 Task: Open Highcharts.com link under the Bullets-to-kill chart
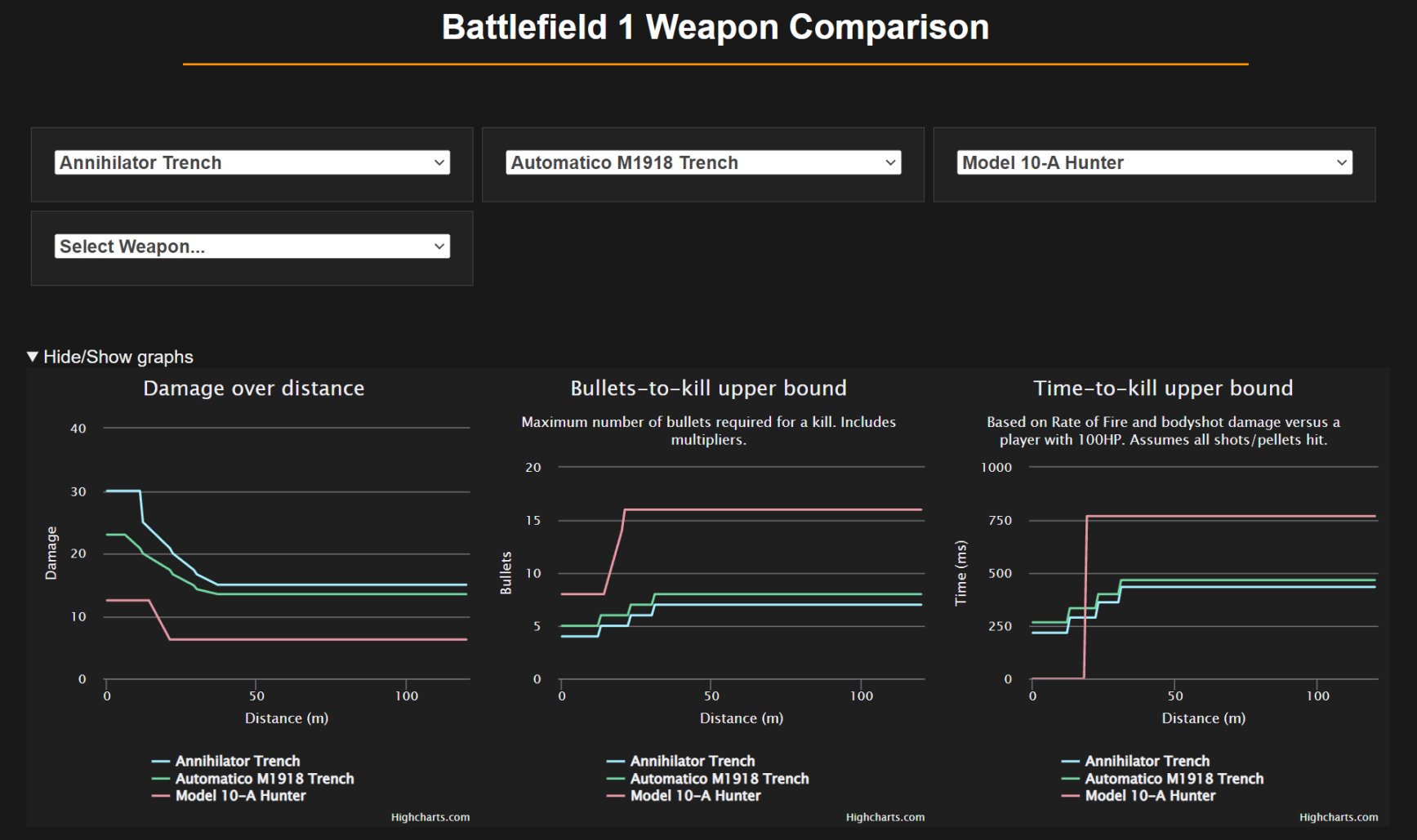click(x=885, y=817)
